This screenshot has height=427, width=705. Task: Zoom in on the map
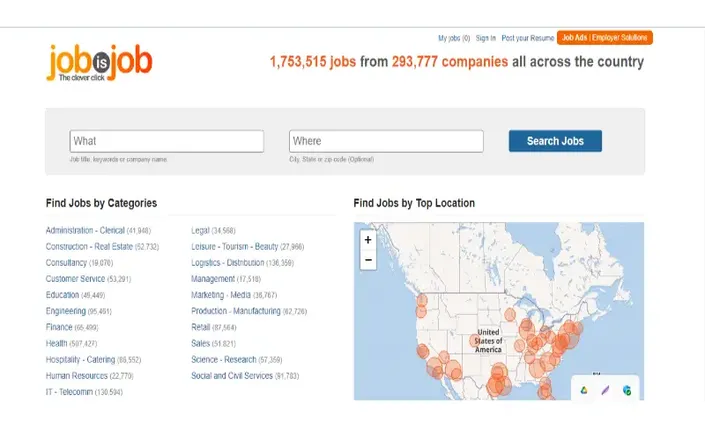(x=368, y=240)
